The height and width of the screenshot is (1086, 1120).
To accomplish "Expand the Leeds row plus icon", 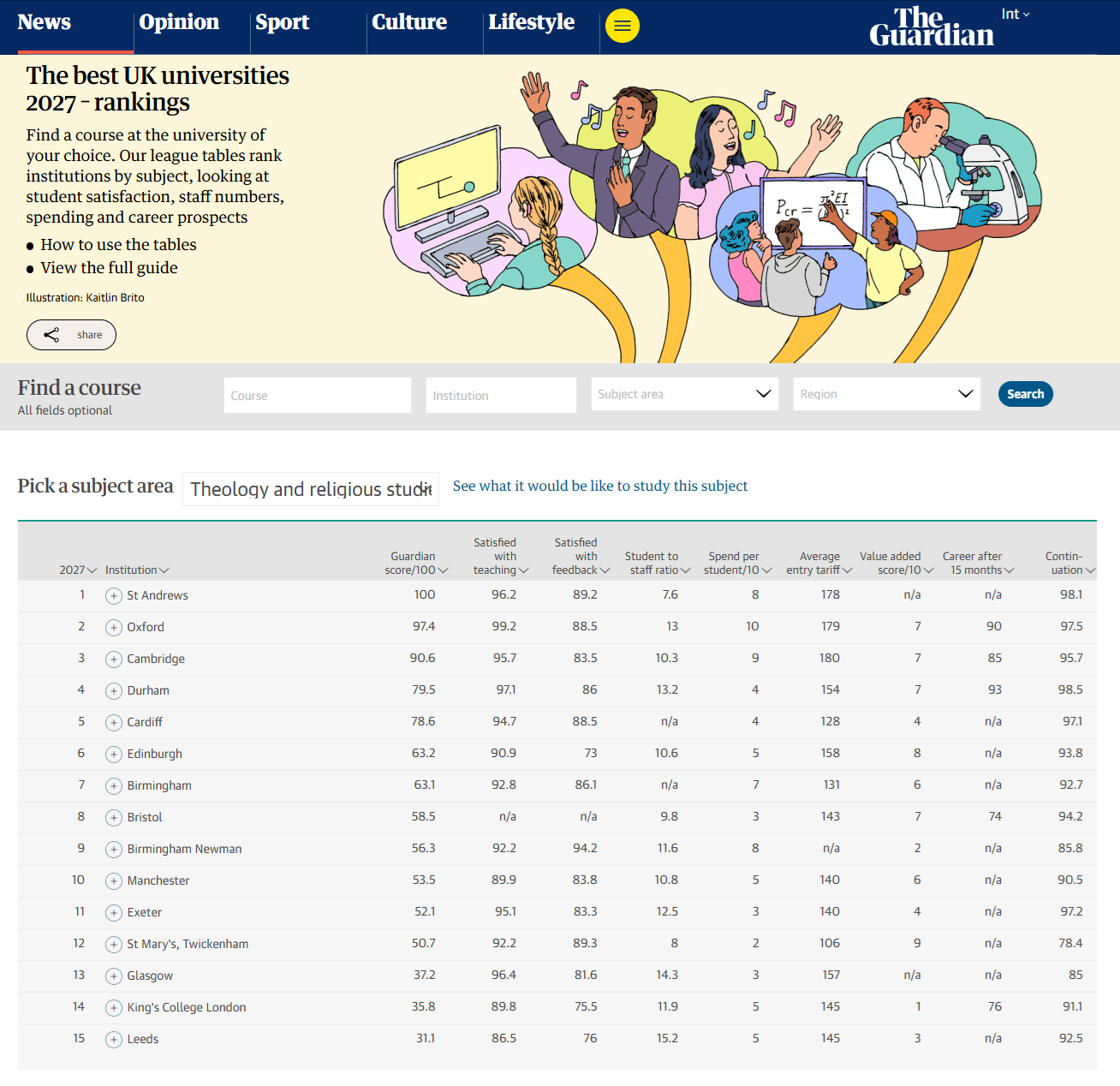I will click(114, 1040).
